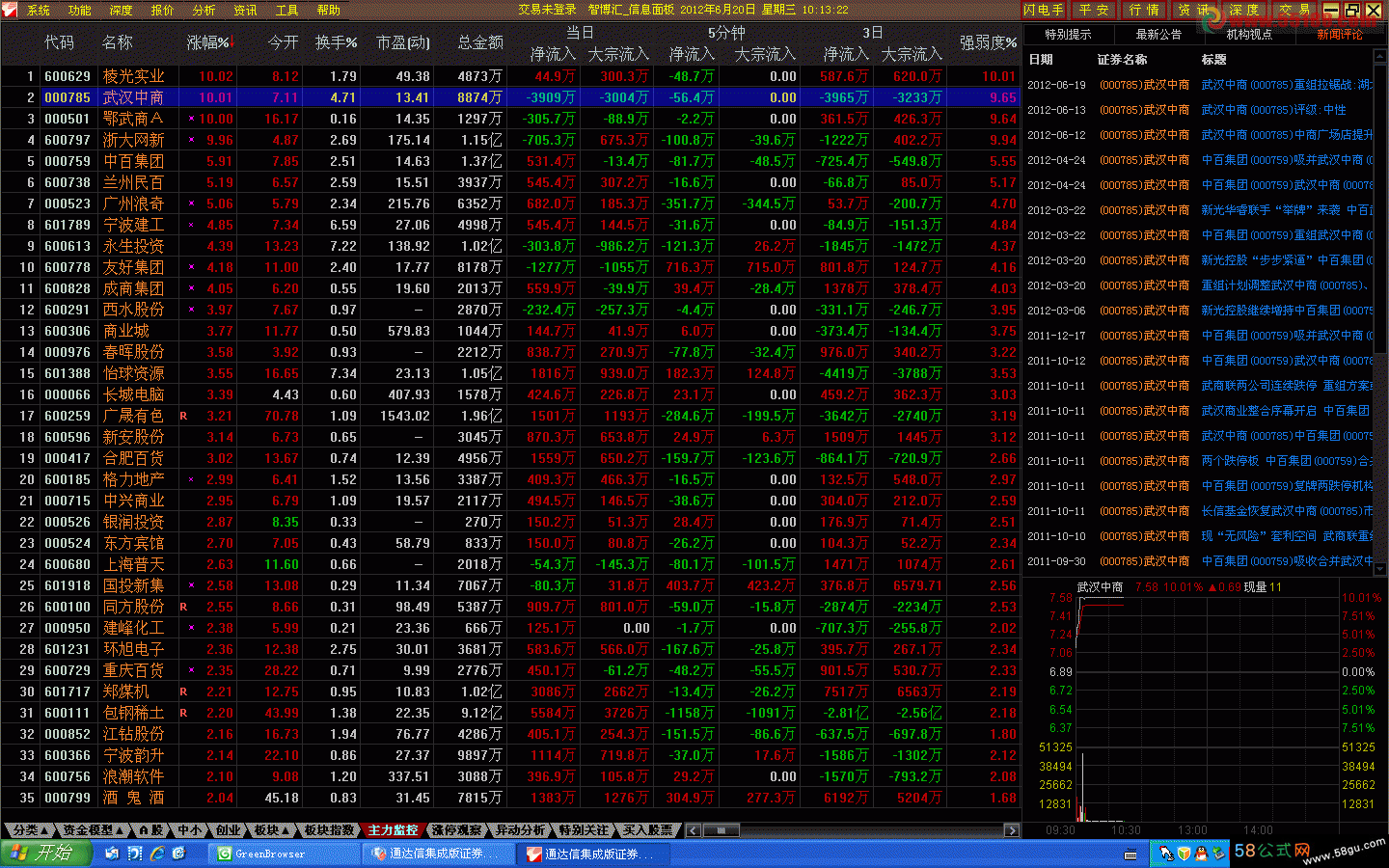Click the green shield tray icon
This screenshot has height=868, width=1389.
click(1184, 854)
